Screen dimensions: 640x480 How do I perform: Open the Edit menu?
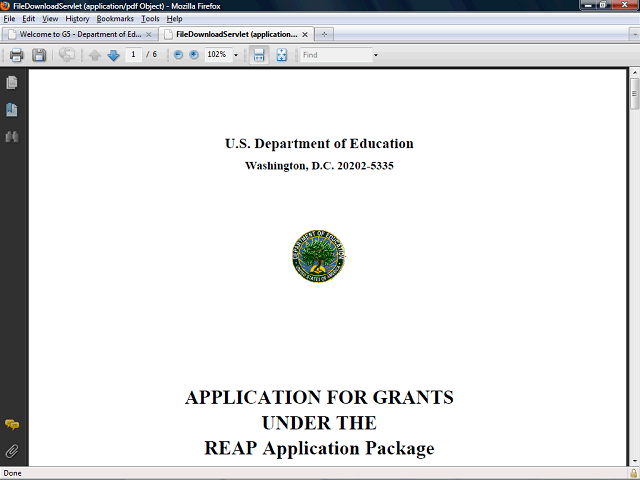coord(28,19)
